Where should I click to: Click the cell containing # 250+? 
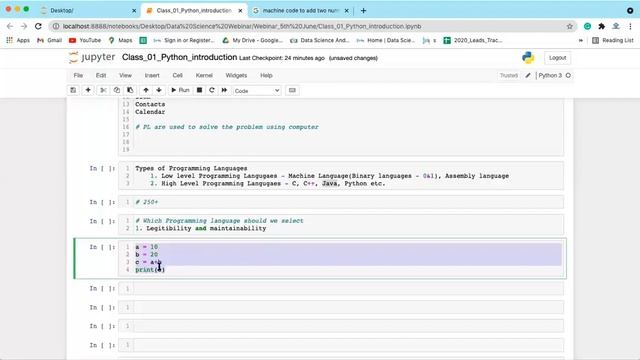(x=341, y=202)
